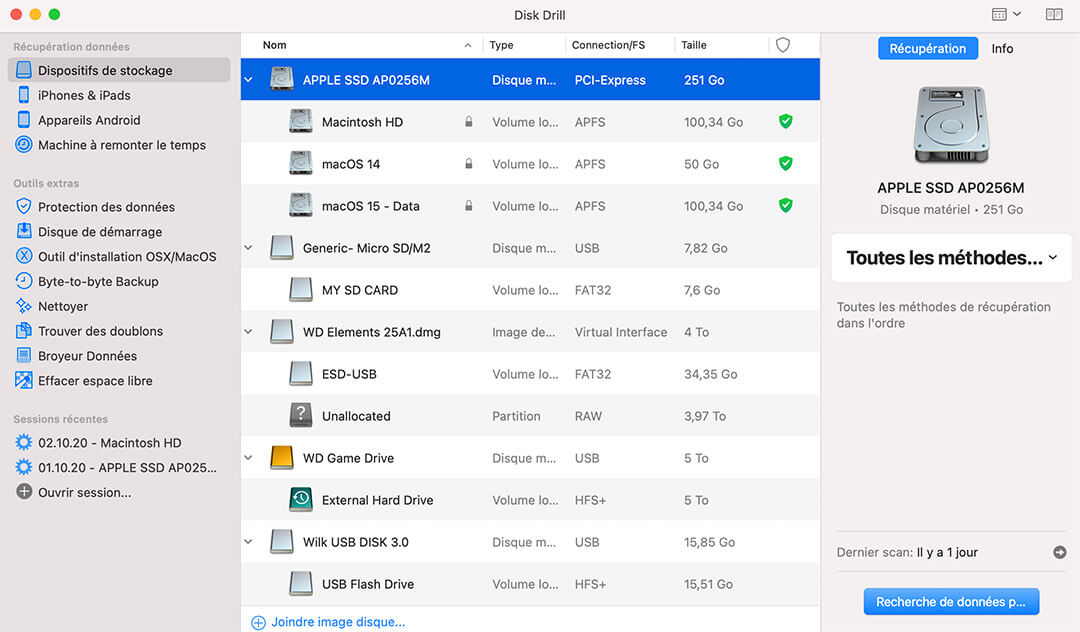The image size is (1080, 632).
Task: Toggle the sidebar panel icon in title bar
Action: click(x=1054, y=14)
